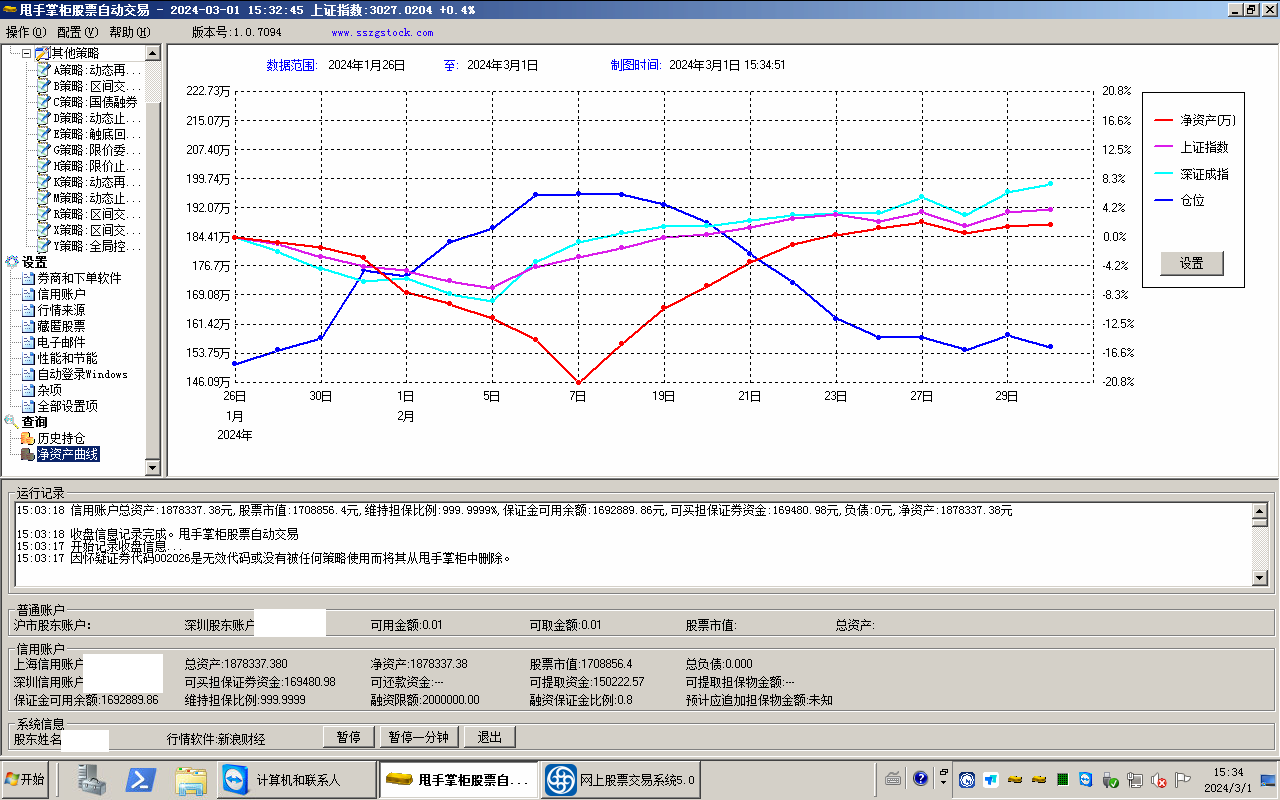Image resolution: width=1280 pixels, height=800 pixels.
Task: Open the 配置 menu
Action: (77, 32)
